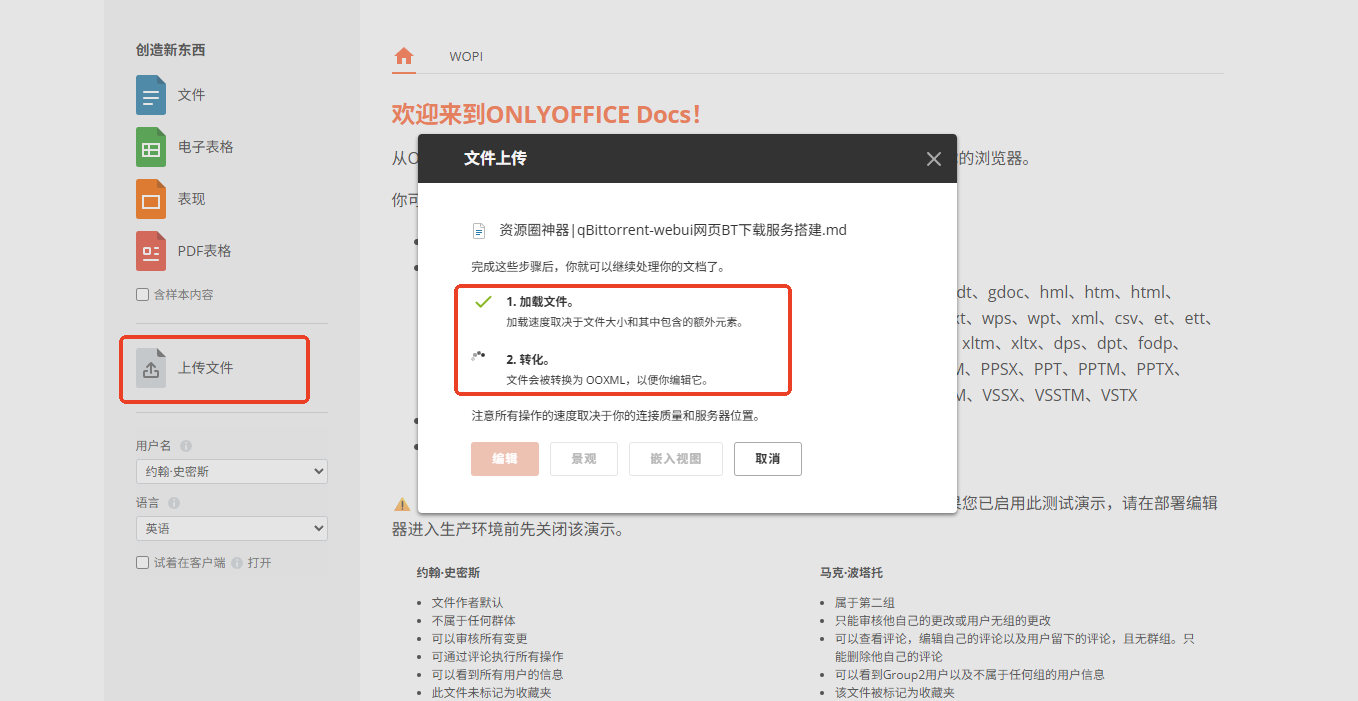Screen dimensions: 1358x701
Task: Click the 创造新东西 sidebar heading
Action: [x=171, y=50]
